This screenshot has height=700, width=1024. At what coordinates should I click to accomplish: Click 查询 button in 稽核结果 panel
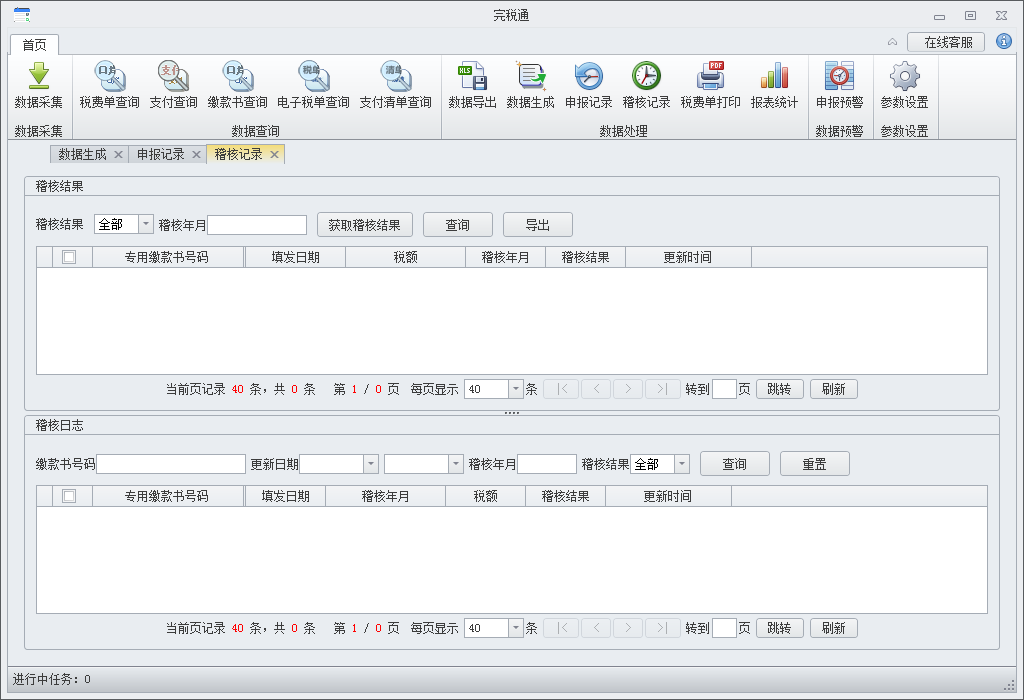[458, 225]
